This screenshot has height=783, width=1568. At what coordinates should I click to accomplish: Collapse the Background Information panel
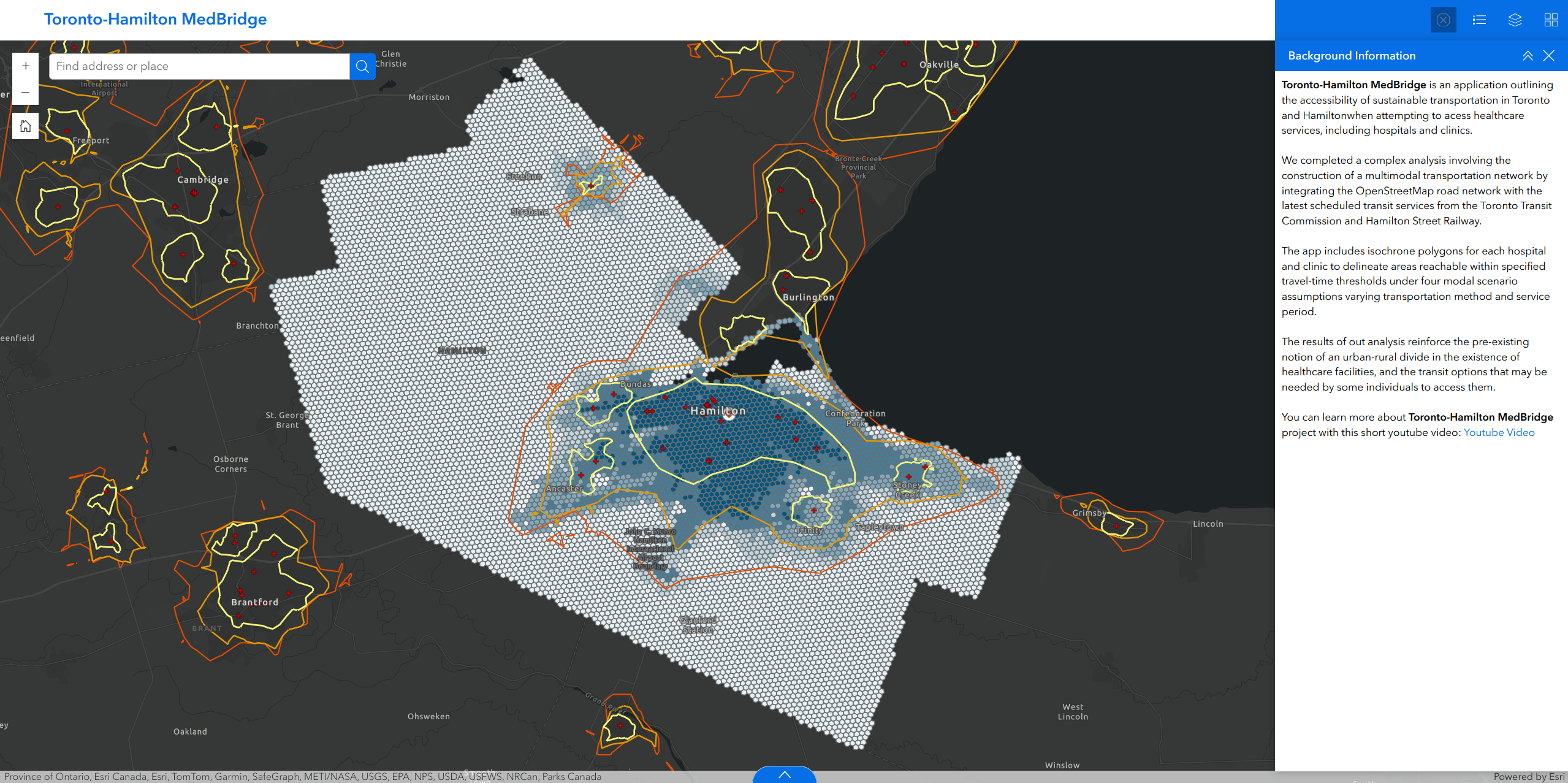1528,56
